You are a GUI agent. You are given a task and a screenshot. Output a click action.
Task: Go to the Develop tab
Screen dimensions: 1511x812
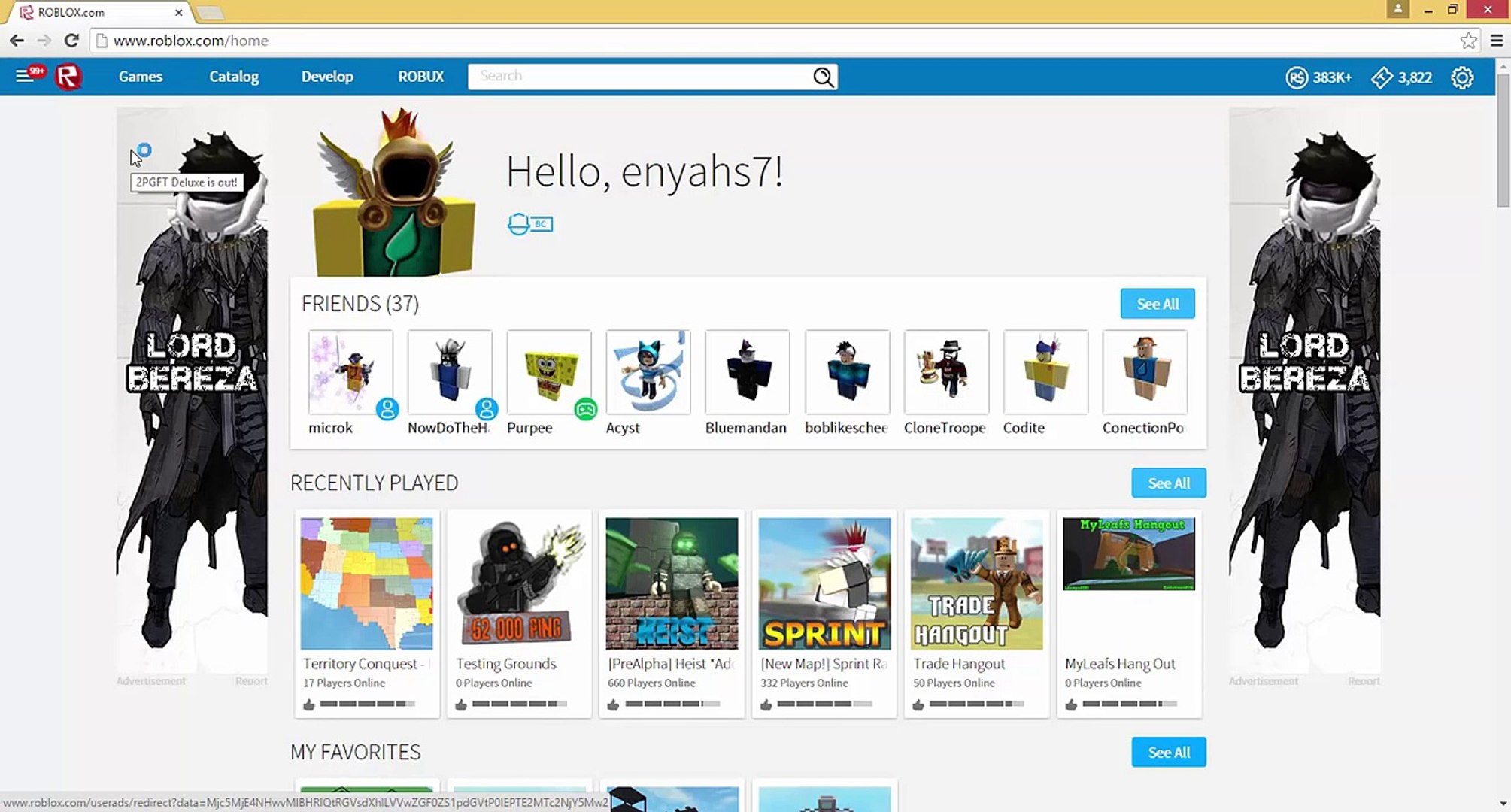pyautogui.click(x=327, y=77)
